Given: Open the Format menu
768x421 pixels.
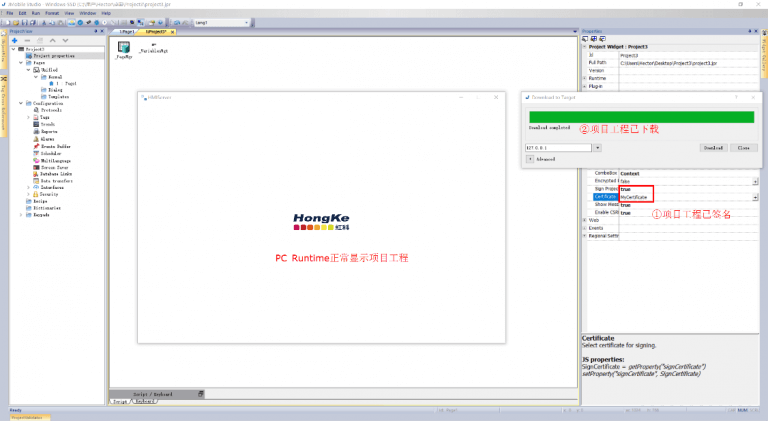Looking at the screenshot, I should tap(51, 13).
